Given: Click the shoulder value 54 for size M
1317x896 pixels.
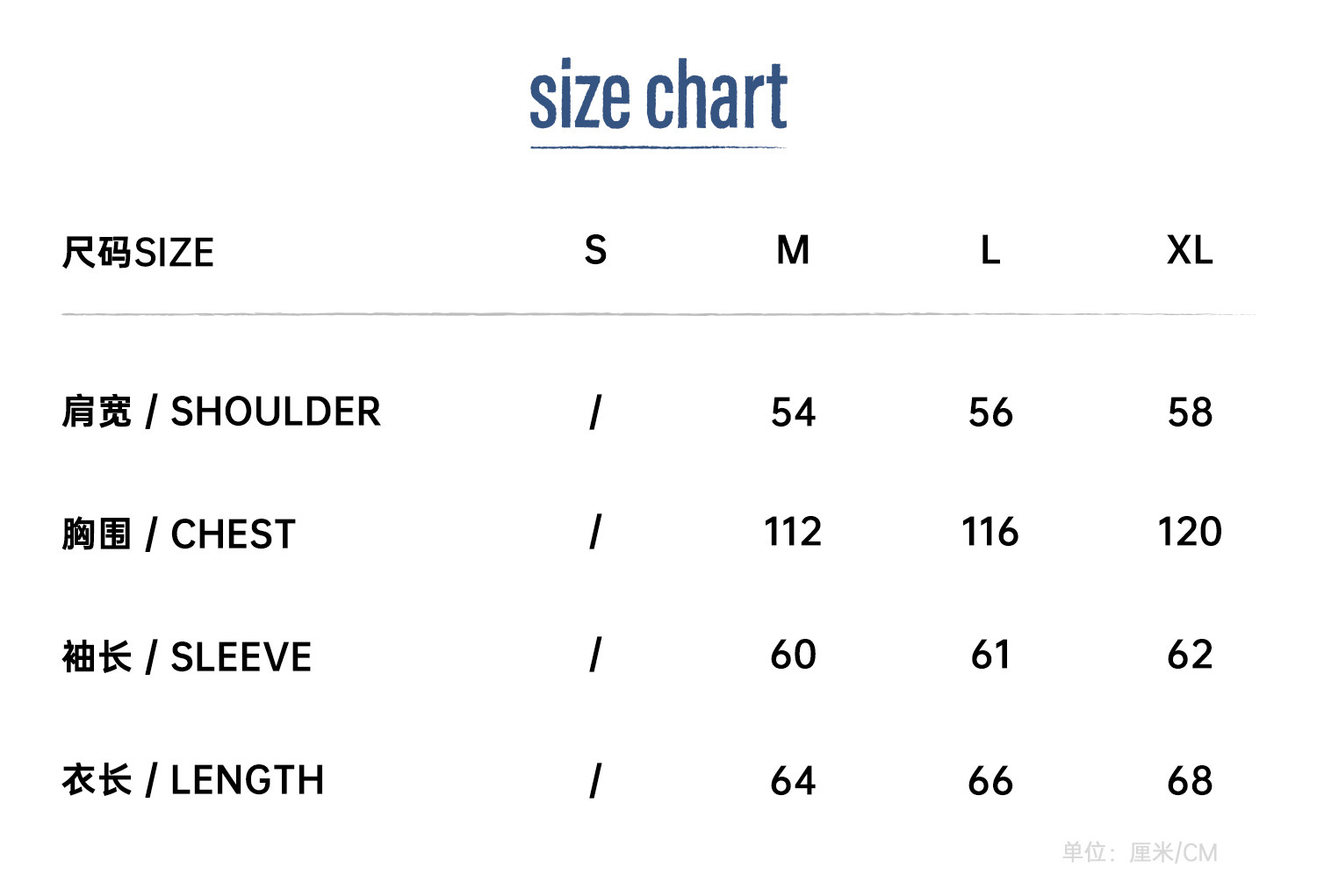Looking at the screenshot, I should [x=793, y=412].
